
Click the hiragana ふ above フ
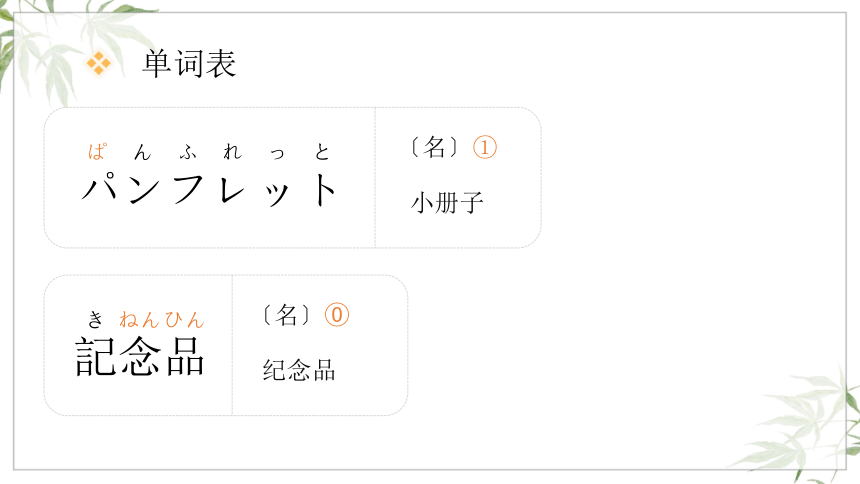click(188, 153)
